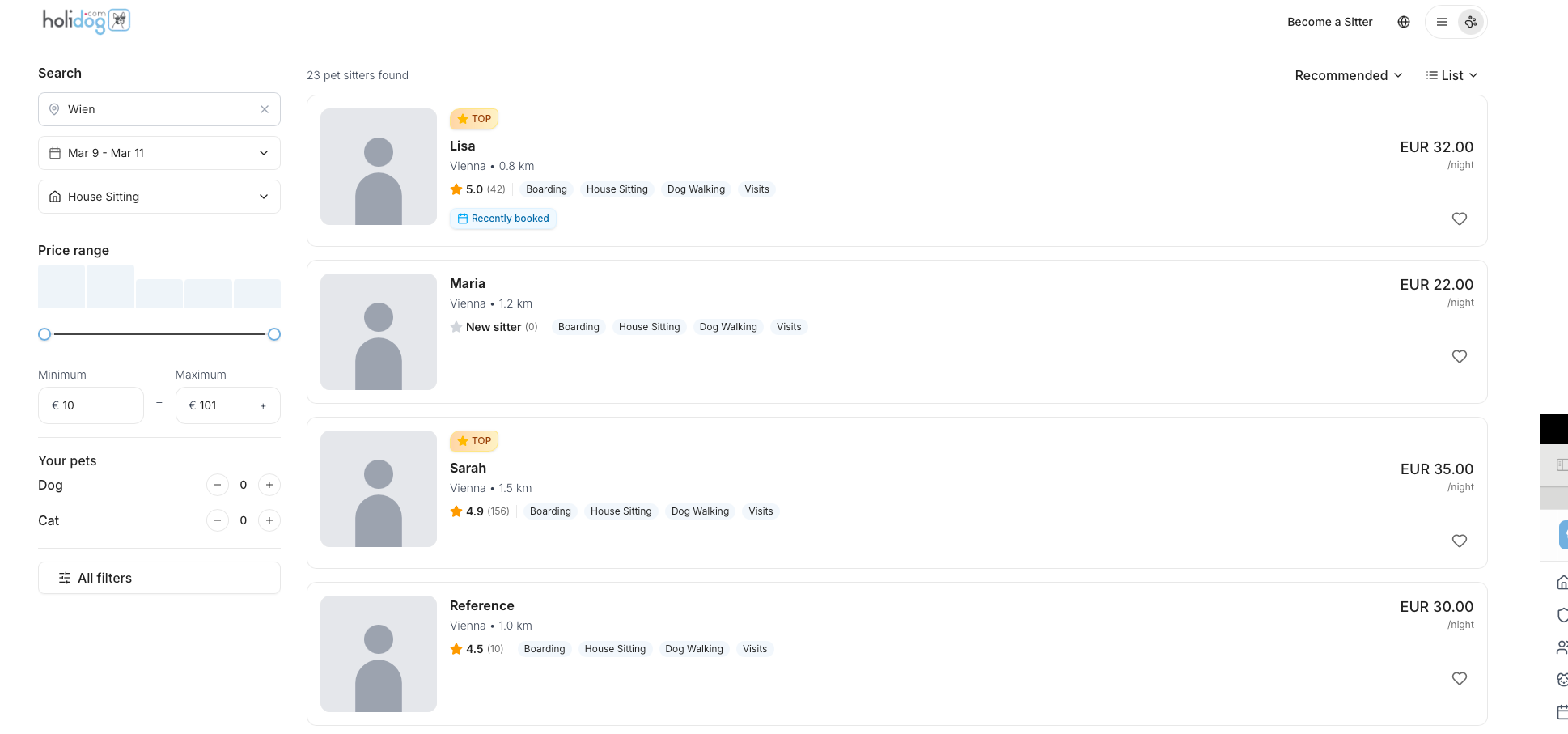Click heart icon on Reference listing
The image size is (1568, 734).
(x=1459, y=678)
